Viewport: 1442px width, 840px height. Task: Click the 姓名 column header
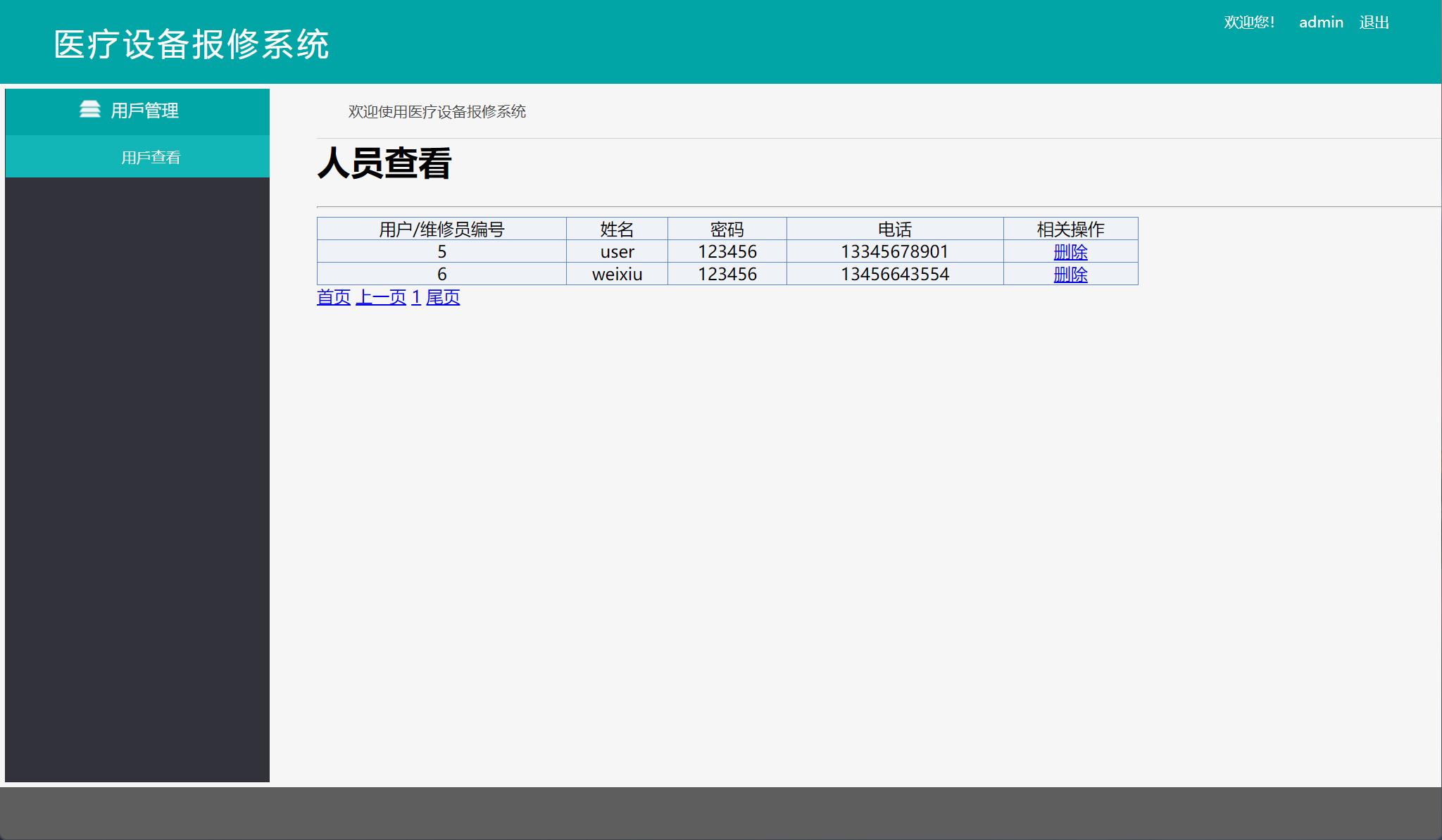tap(616, 228)
